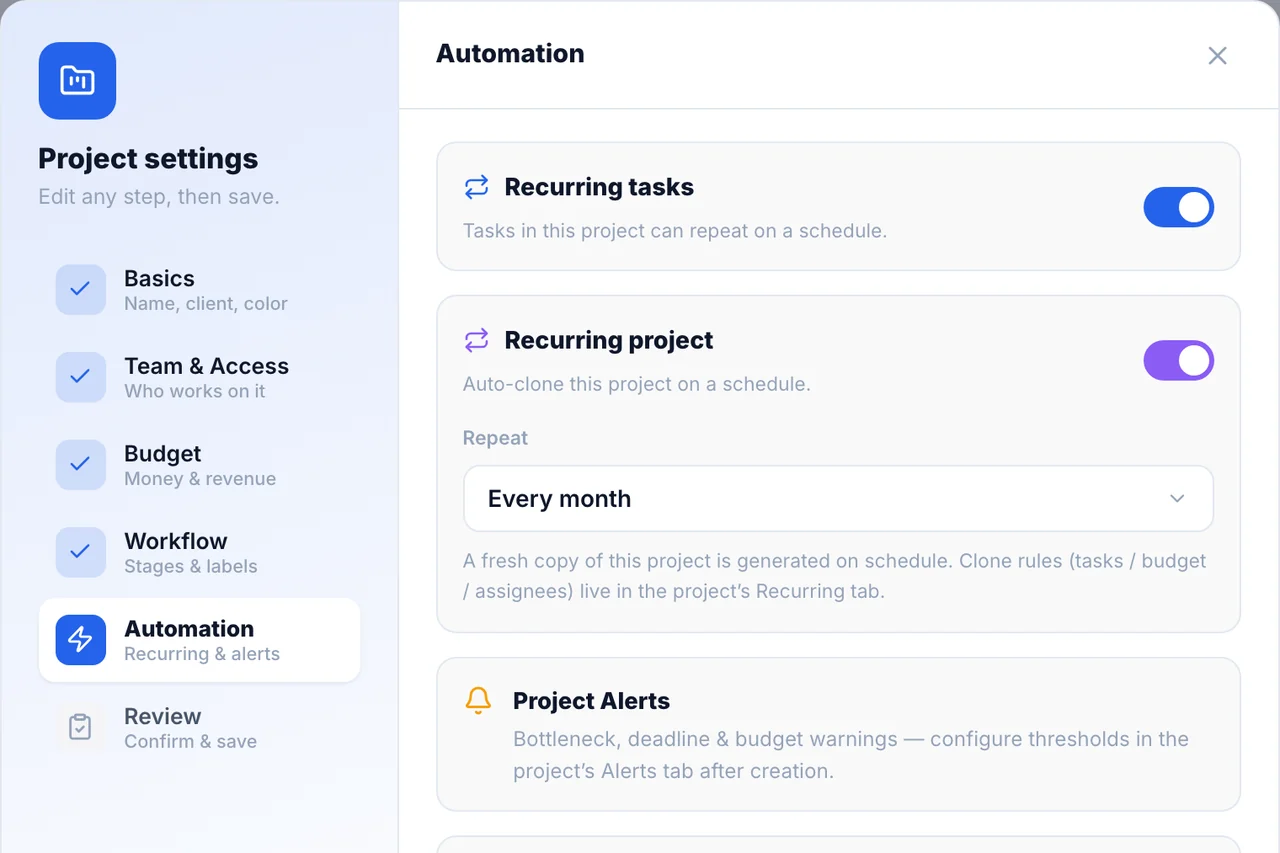Click 'Auto-clone this project on a schedule.' text

637,384
